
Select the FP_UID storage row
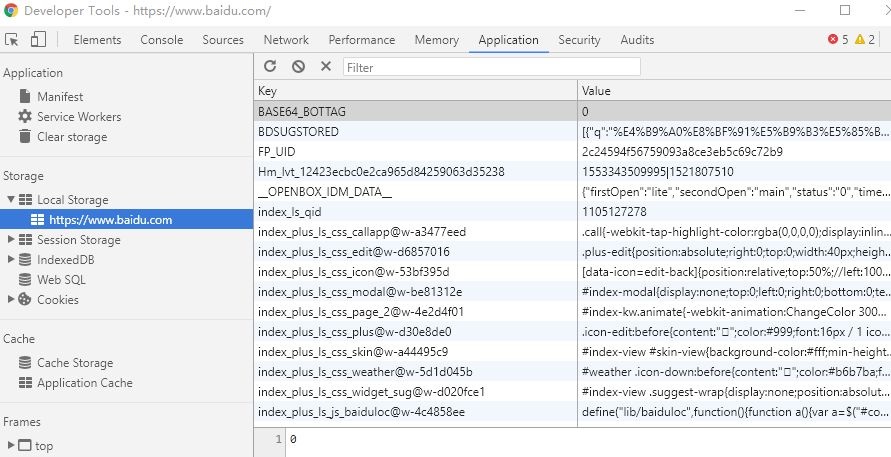coord(415,152)
